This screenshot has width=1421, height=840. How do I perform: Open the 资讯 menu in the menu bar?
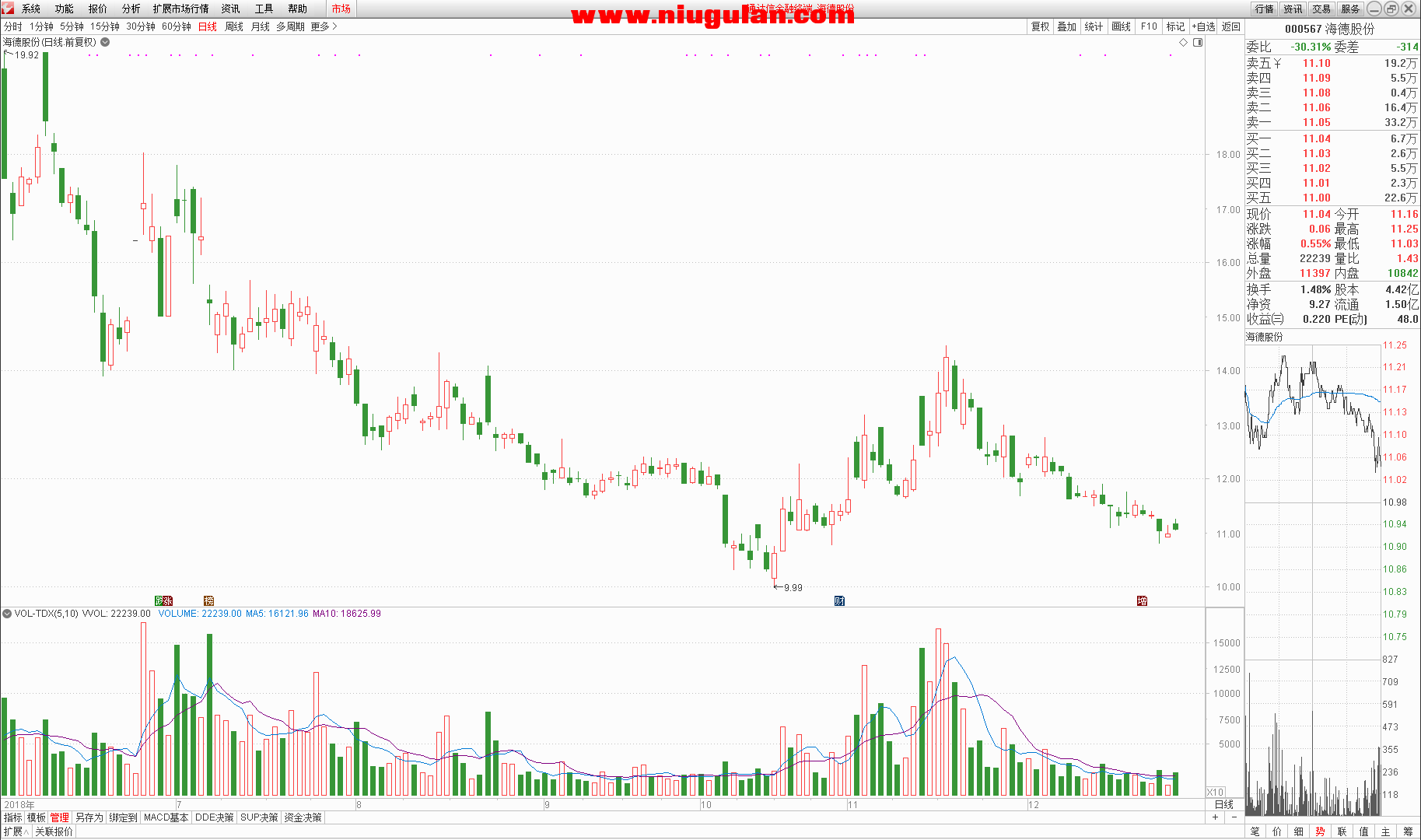tap(231, 9)
